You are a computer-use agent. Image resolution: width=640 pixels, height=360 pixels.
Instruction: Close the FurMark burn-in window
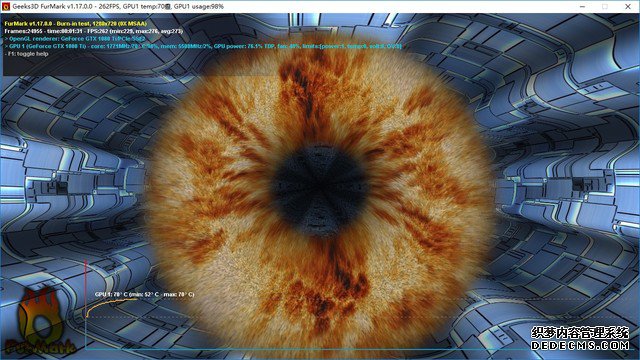tap(628, 7)
